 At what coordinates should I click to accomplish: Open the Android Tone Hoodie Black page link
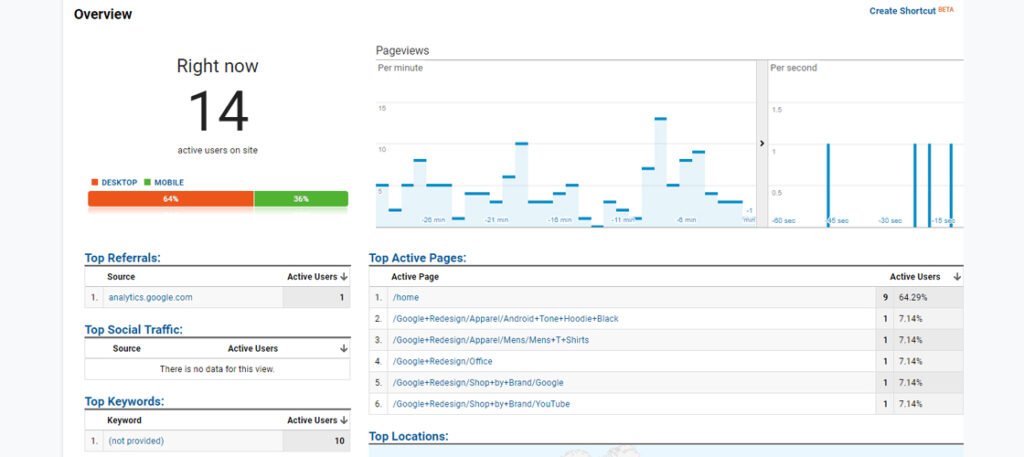[x=505, y=319]
